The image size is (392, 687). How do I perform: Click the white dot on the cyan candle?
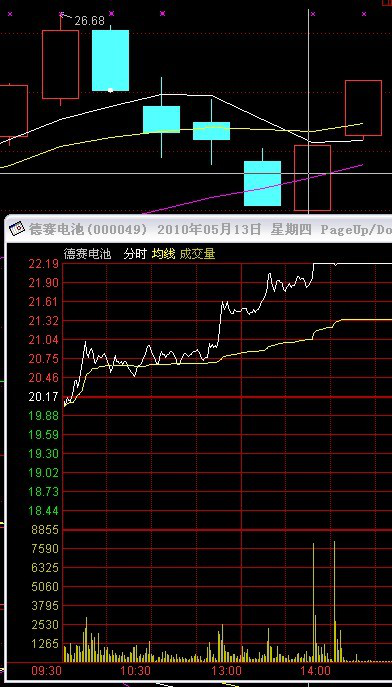(110, 90)
